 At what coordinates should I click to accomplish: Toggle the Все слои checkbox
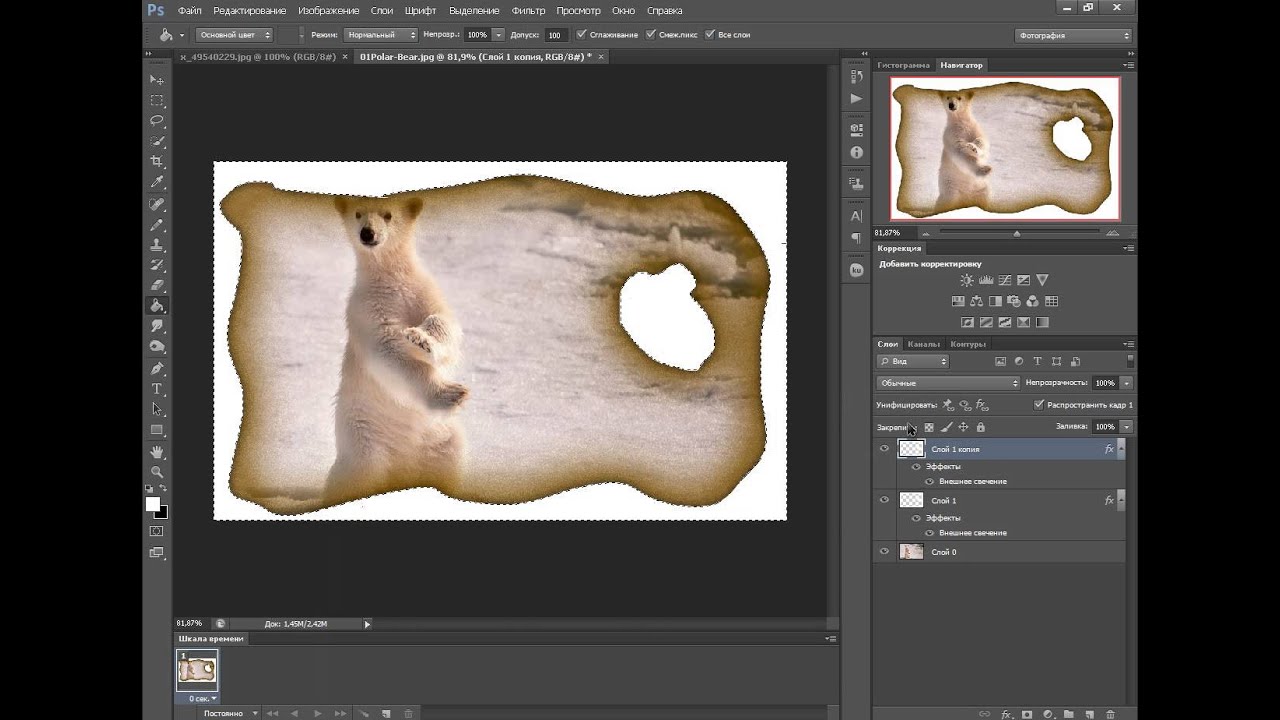[x=709, y=34]
